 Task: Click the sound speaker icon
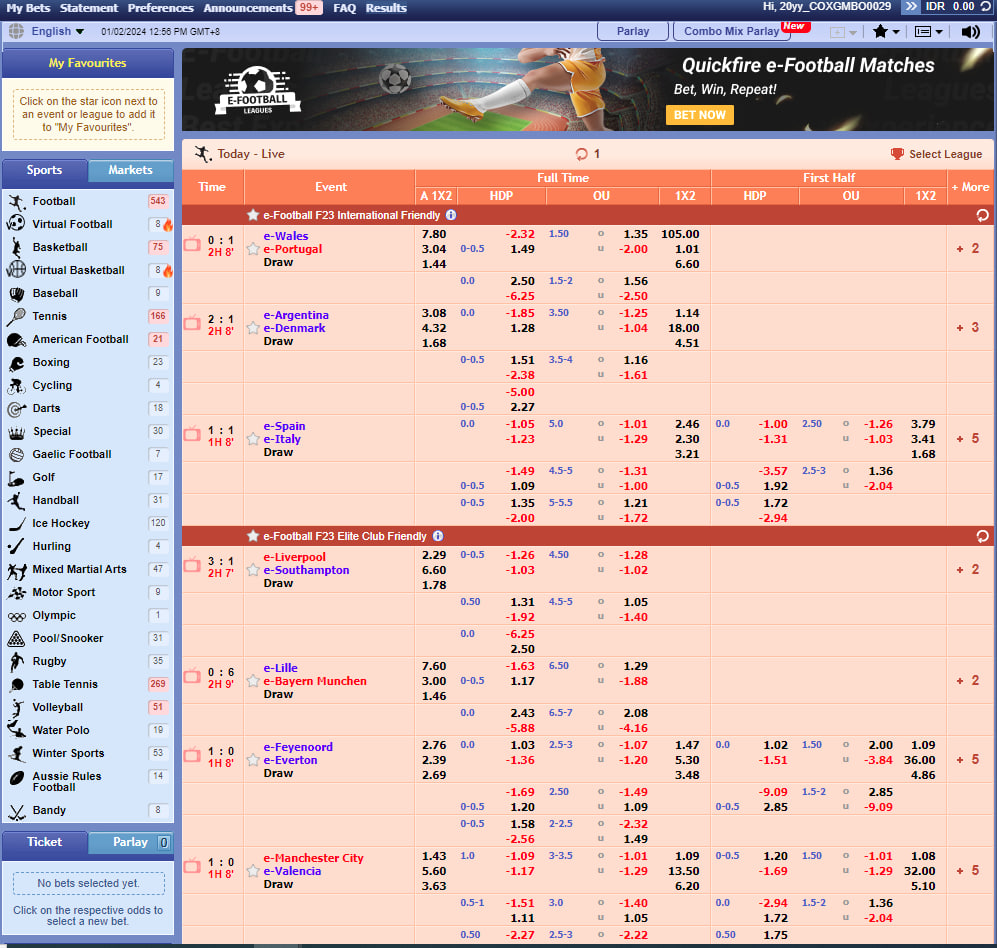click(970, 32)
